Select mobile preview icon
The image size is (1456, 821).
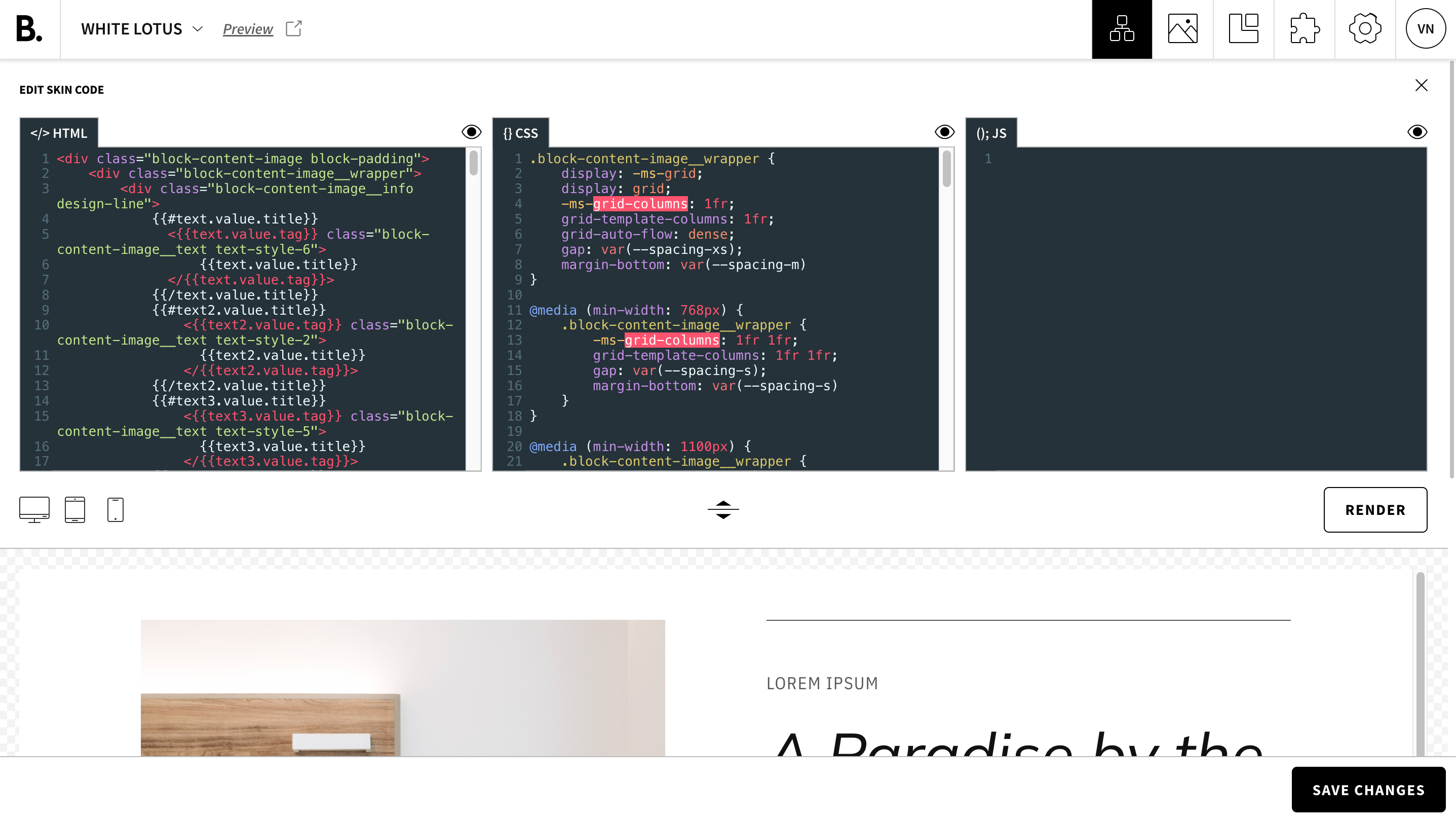click(x=115, y=510)
